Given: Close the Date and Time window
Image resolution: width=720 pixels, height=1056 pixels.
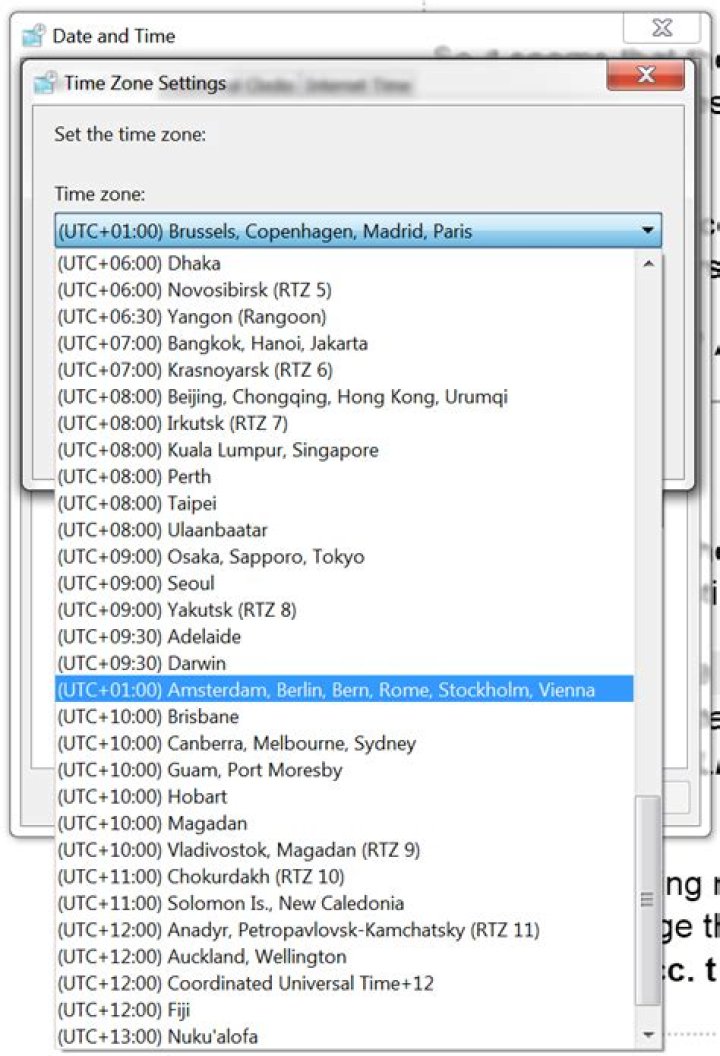Looking at the screenshot, I should tap(662, 28).
